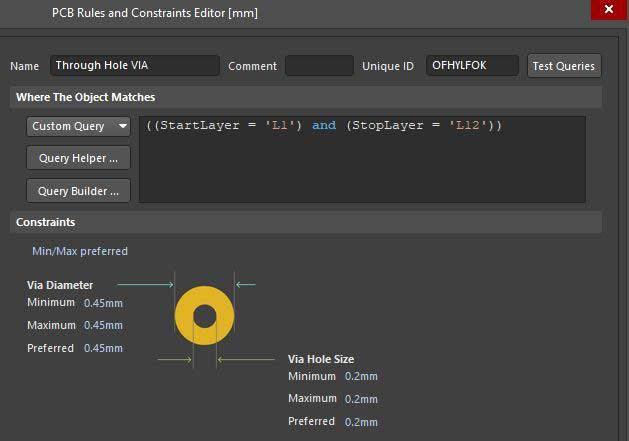Click the empty Comment field
Image resolution: width=629 pixels, height=441 pixels.
(318, 66)
